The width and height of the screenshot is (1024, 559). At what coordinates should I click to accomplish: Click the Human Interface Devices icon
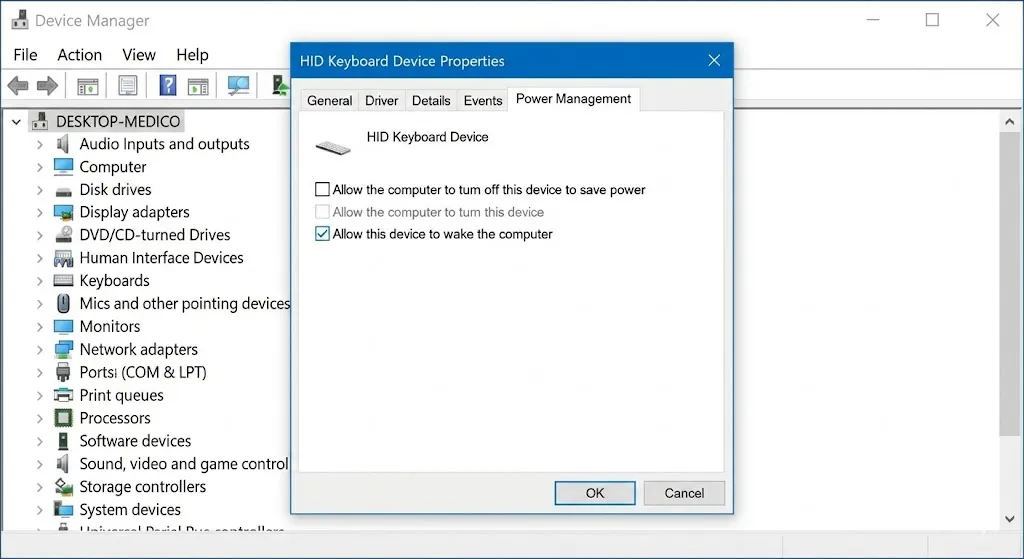coord(63,258)
